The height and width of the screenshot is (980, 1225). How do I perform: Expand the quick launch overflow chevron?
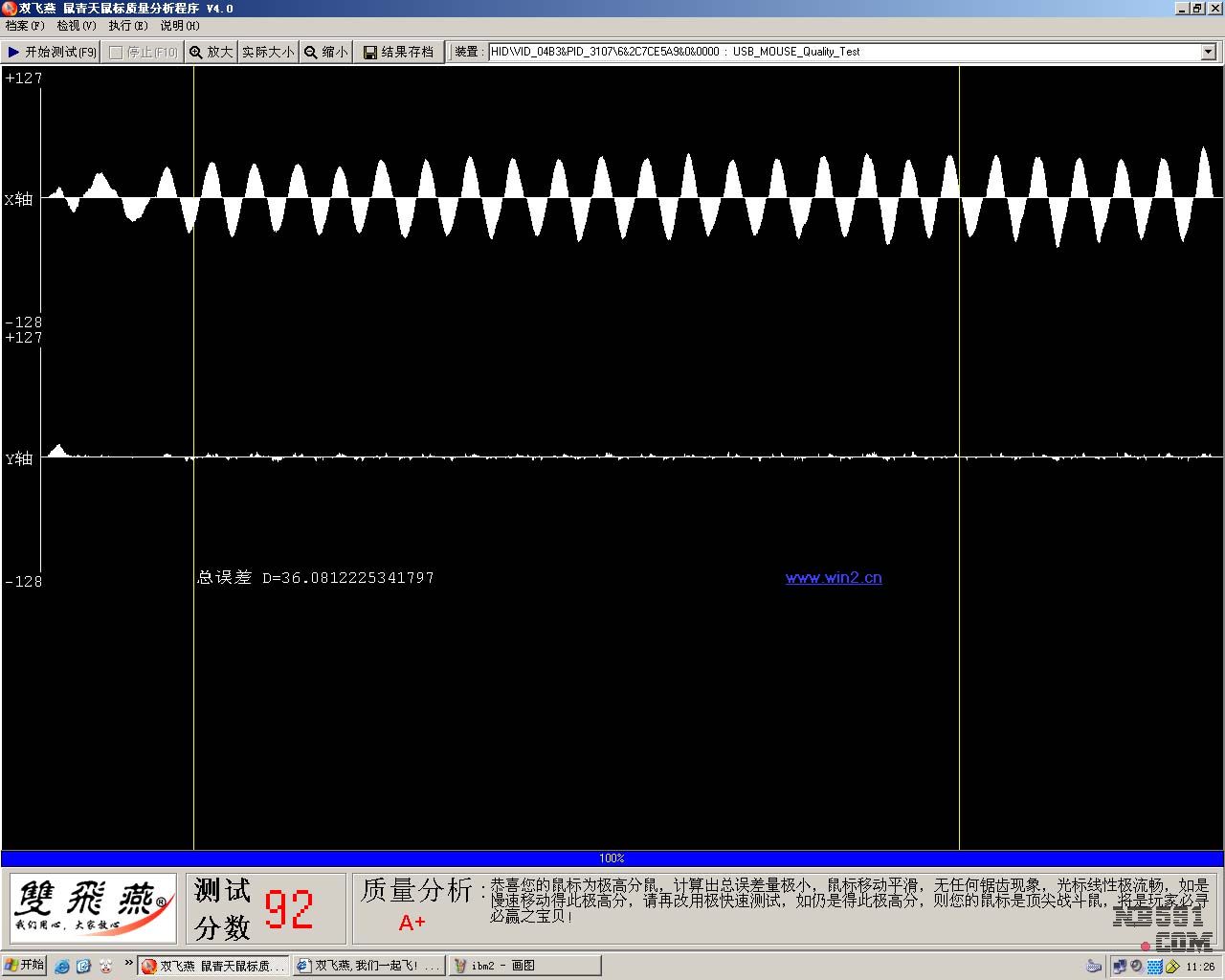(x=128, y=964)
